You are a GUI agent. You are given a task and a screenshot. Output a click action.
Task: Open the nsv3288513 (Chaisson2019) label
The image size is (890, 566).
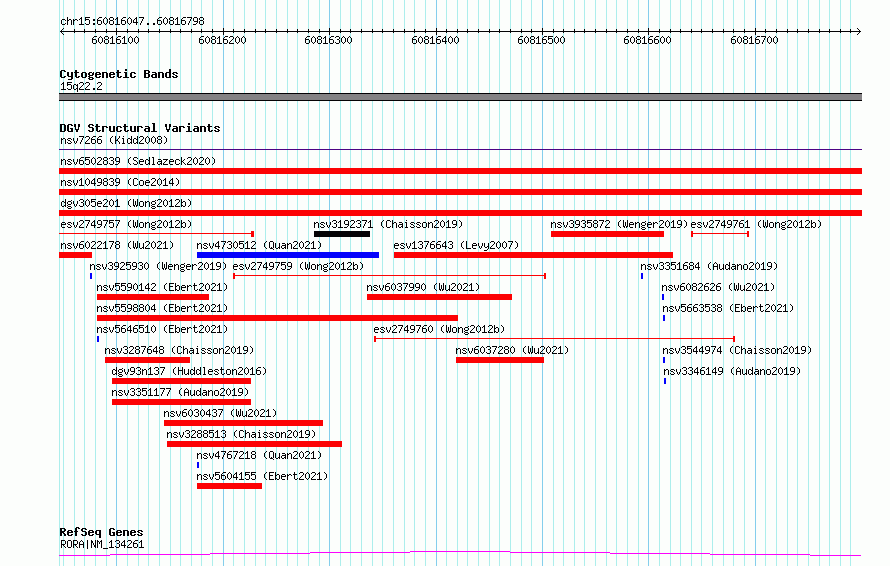click(x=241, y=434)
